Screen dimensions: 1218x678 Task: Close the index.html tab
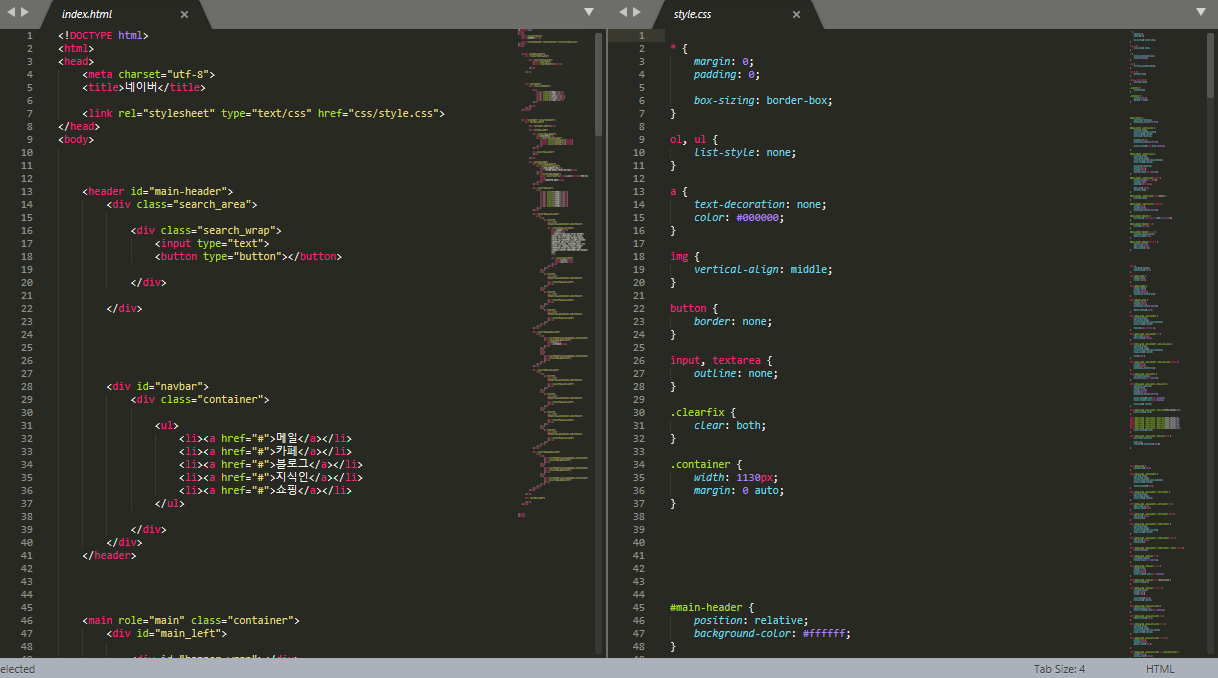coord(184,15)
